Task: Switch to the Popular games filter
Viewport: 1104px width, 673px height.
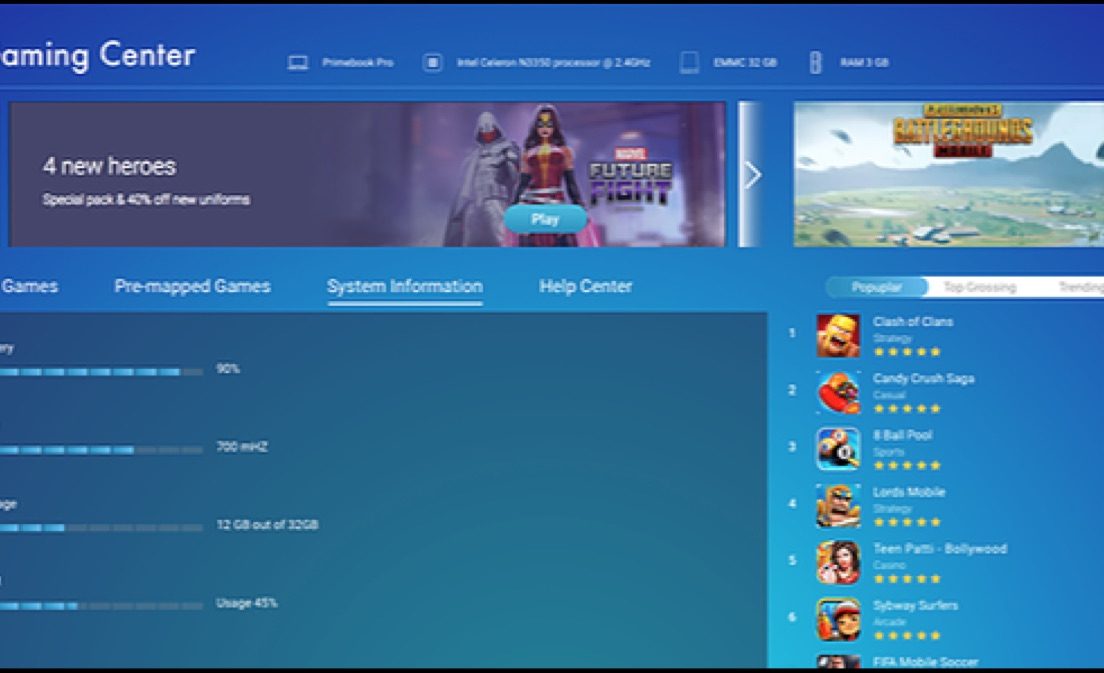Action: point(876,287)
